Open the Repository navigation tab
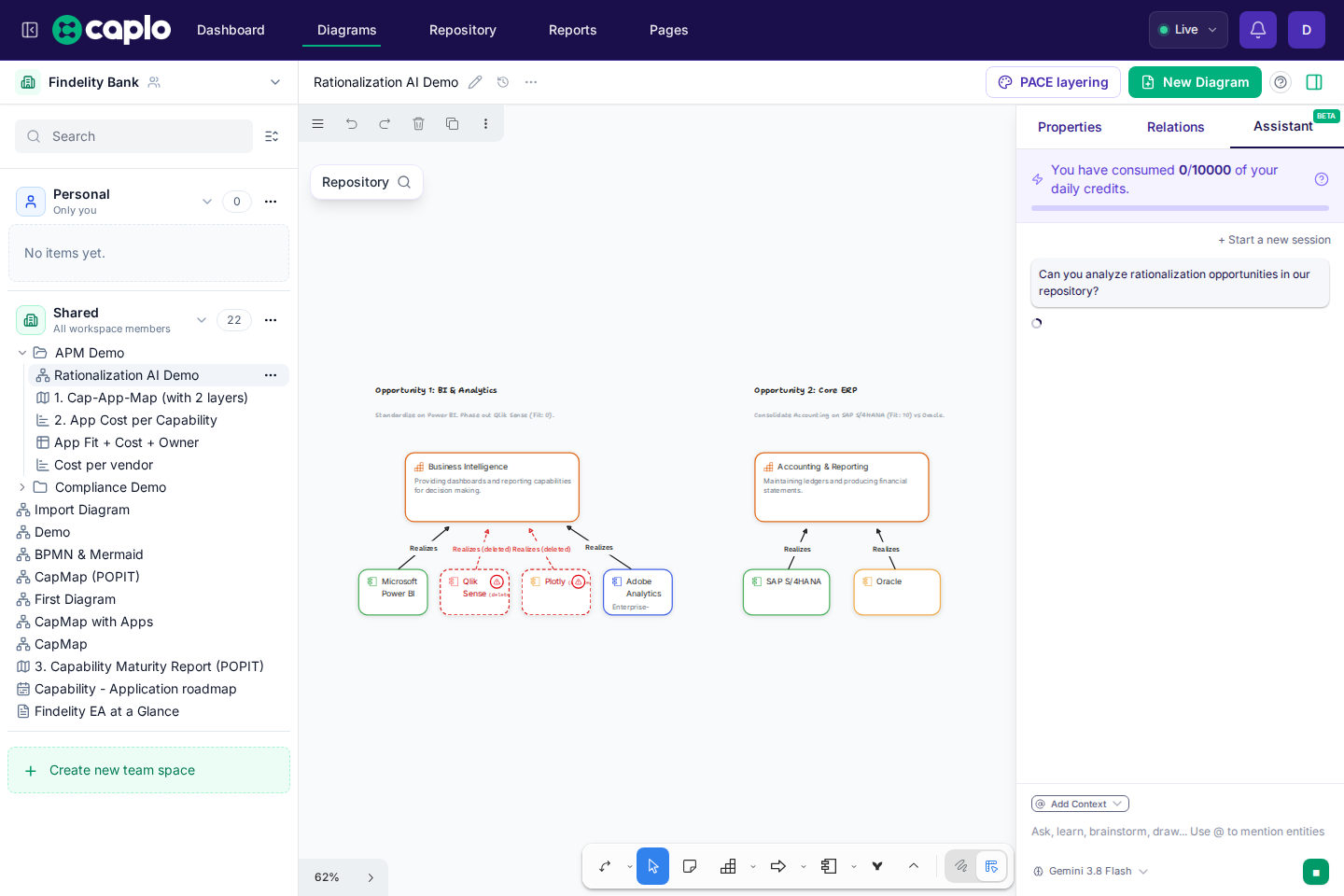This screenshot has width=1344, height=896. pos(463,30)
